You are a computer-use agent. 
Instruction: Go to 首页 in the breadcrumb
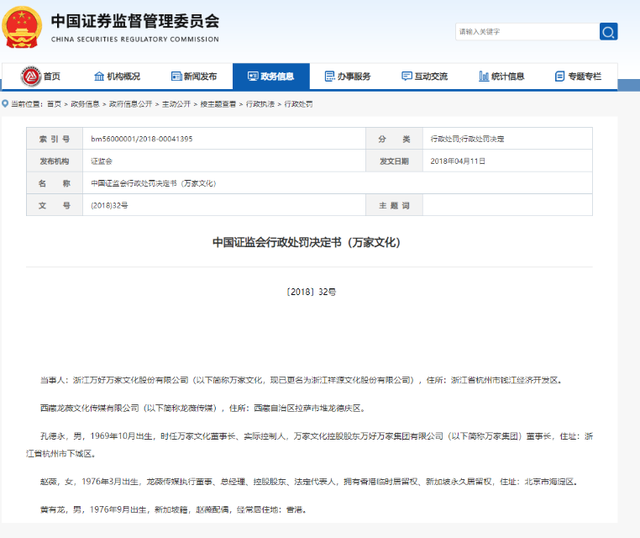(x=54, y=104)
